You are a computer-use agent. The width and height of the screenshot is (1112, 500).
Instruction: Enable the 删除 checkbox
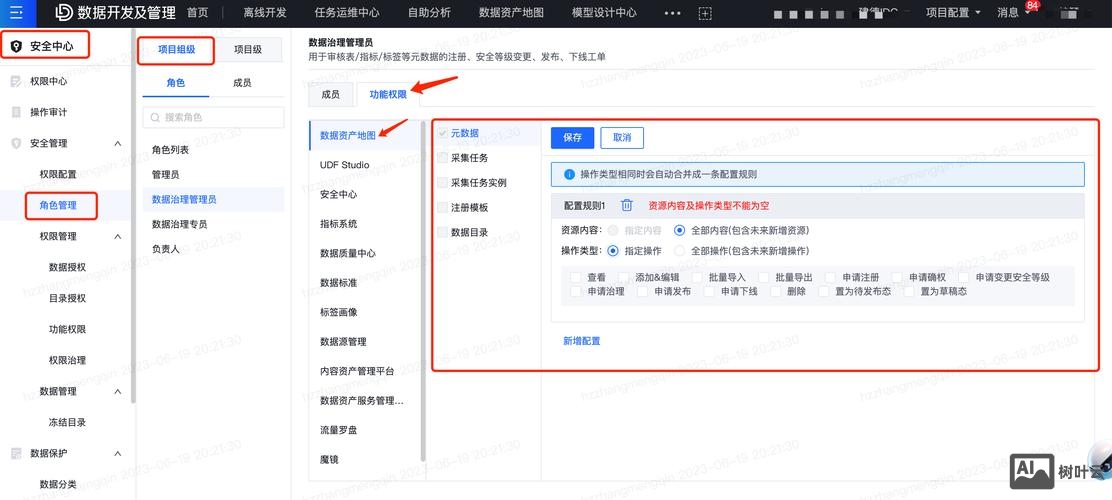click(776, 291)
